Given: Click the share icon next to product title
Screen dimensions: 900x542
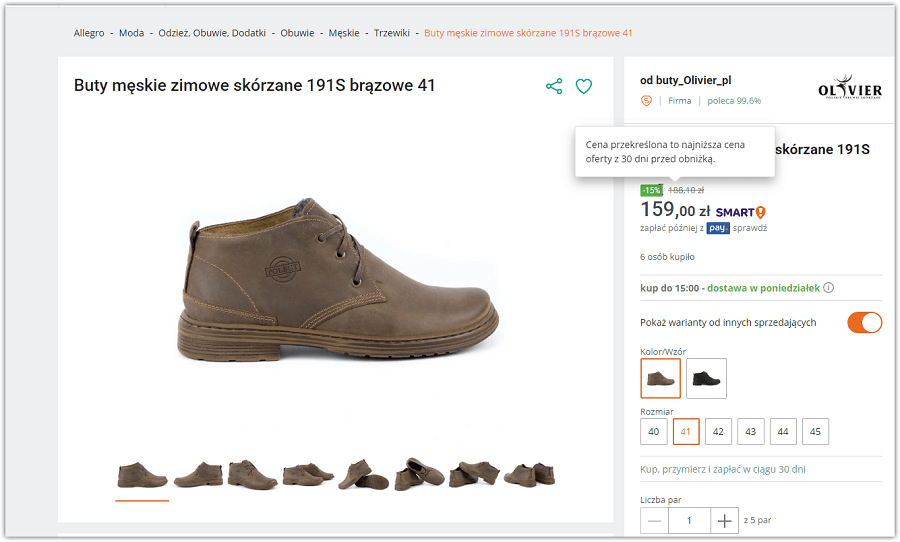Looking at the screenshot, I should [554, 87].
